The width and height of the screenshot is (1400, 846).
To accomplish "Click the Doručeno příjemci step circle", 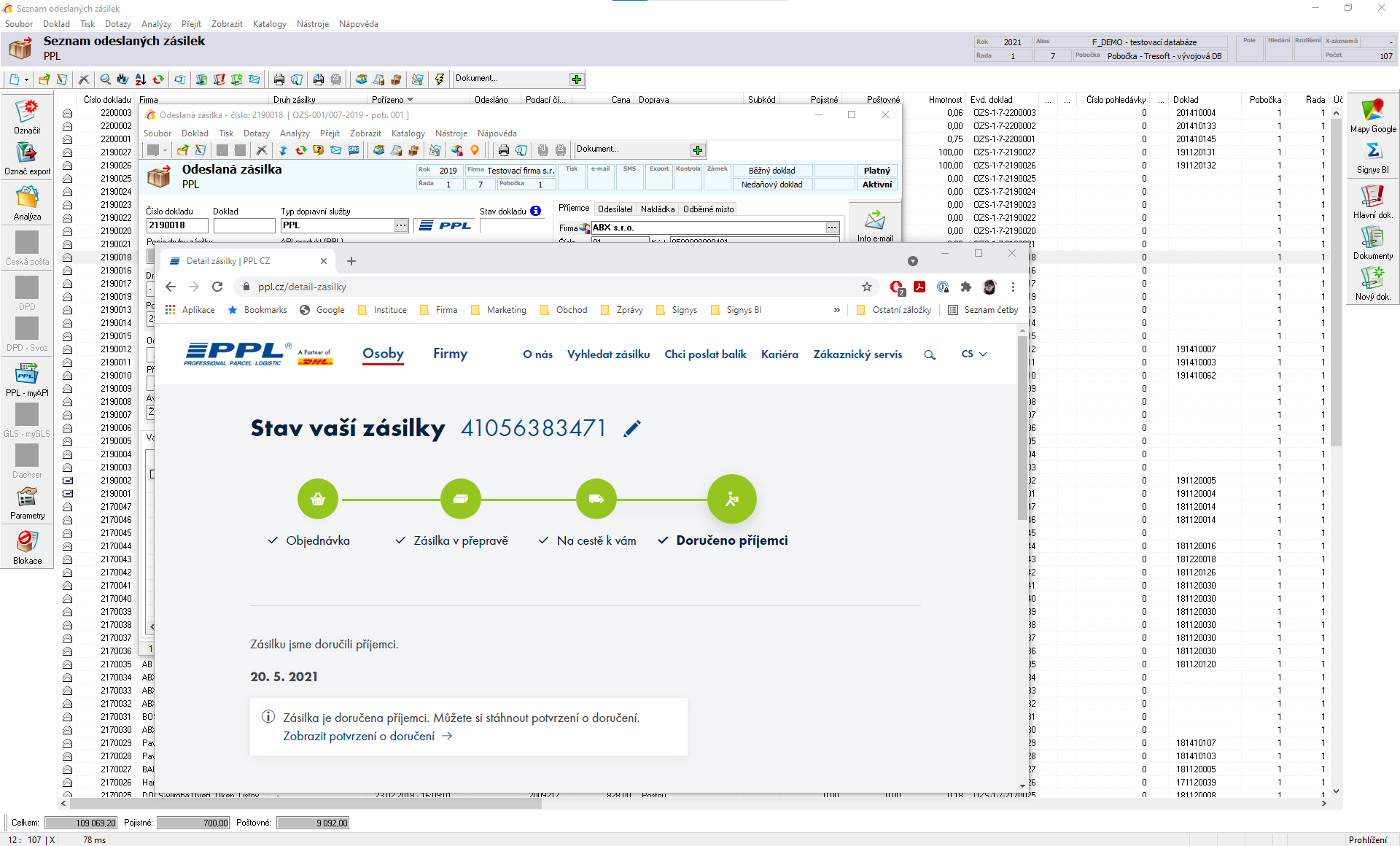I will click(731, 499).
